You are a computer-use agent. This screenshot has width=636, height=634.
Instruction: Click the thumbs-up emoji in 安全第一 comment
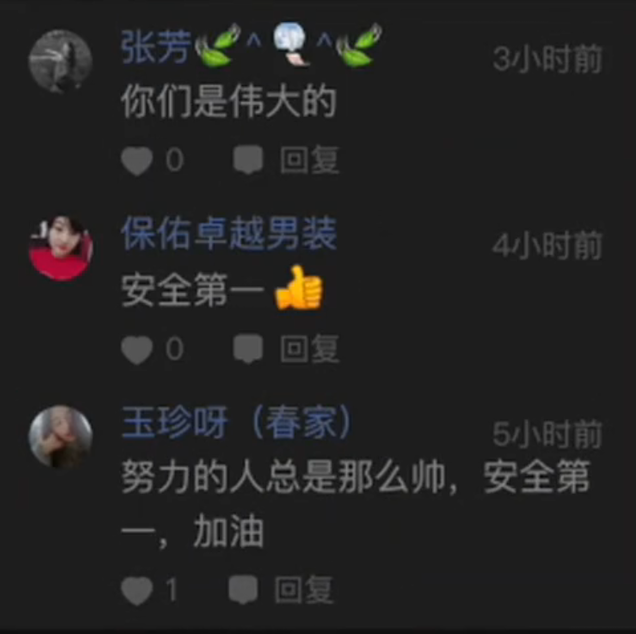tap(298, 288)
